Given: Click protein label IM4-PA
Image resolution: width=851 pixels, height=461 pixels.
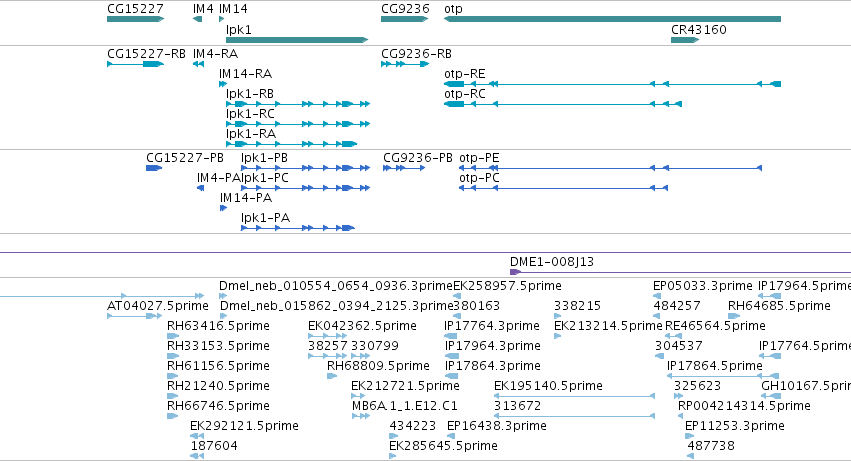Looking at the screenshot, I should 218,178.
